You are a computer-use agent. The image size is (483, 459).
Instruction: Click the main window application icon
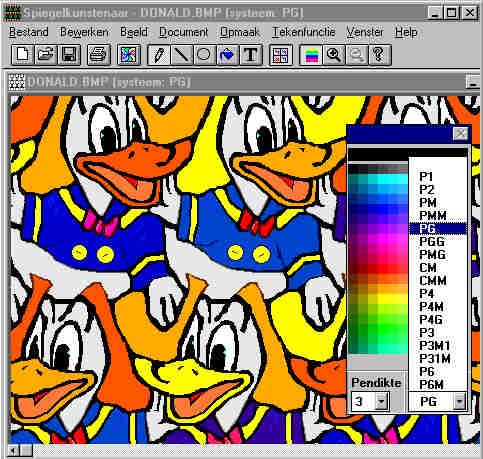point(13,13)
